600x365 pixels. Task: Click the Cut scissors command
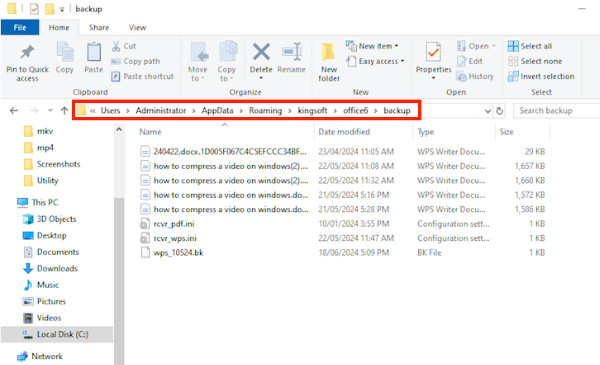pos(124,46)
